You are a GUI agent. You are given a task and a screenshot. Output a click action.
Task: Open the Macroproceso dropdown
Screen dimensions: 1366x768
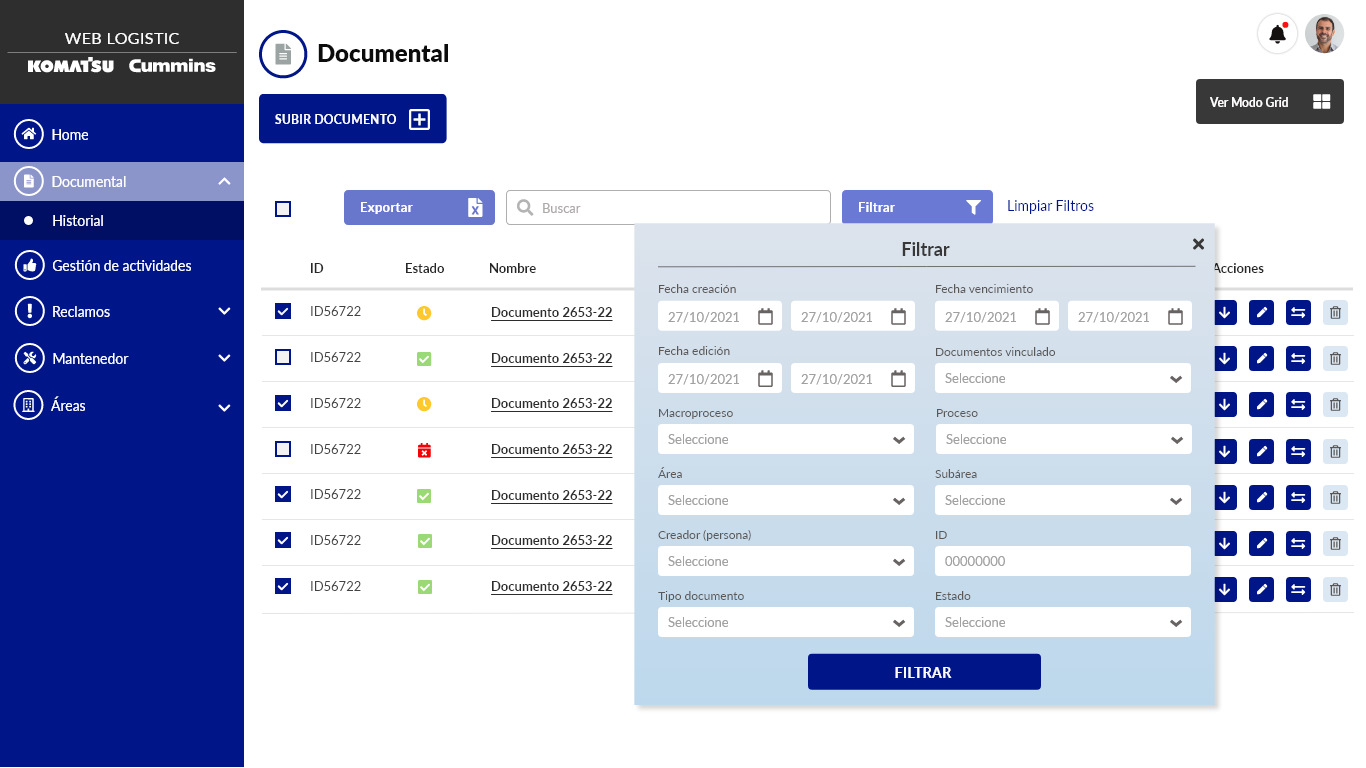pos(785,440)
